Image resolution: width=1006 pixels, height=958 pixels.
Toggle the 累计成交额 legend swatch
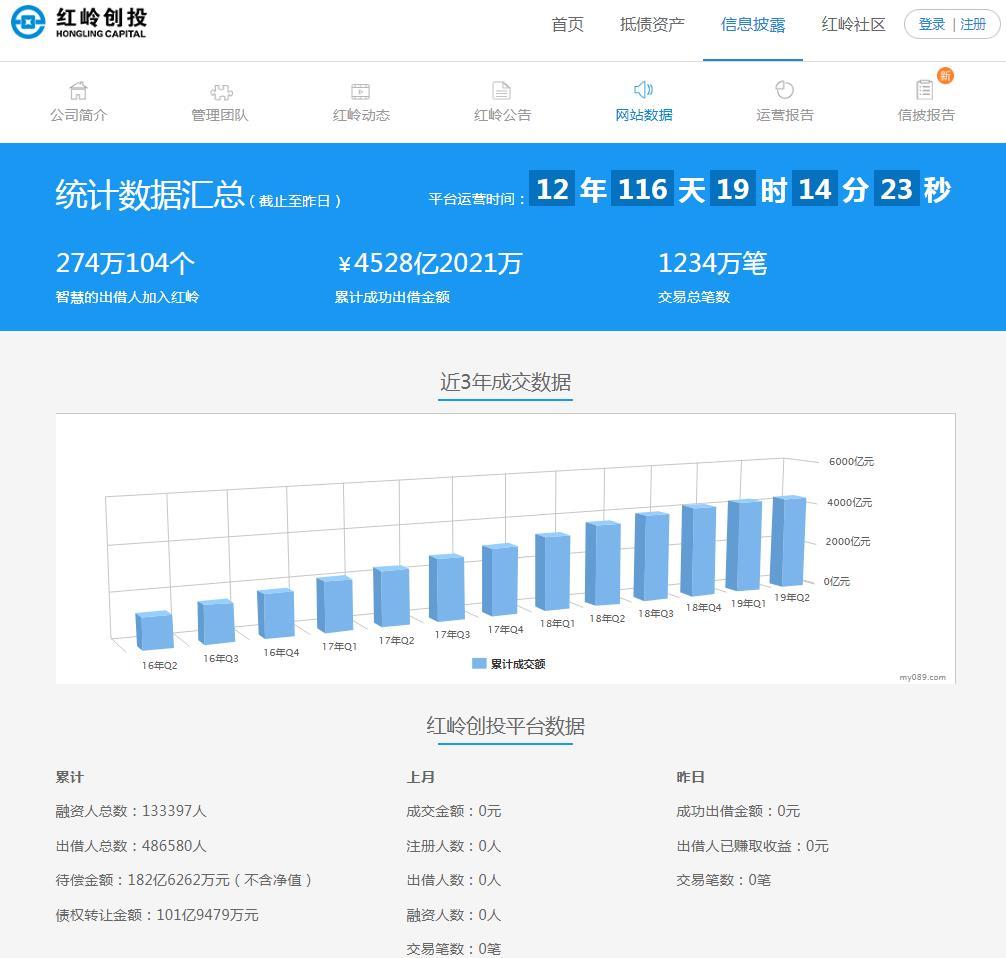[479, 663]
